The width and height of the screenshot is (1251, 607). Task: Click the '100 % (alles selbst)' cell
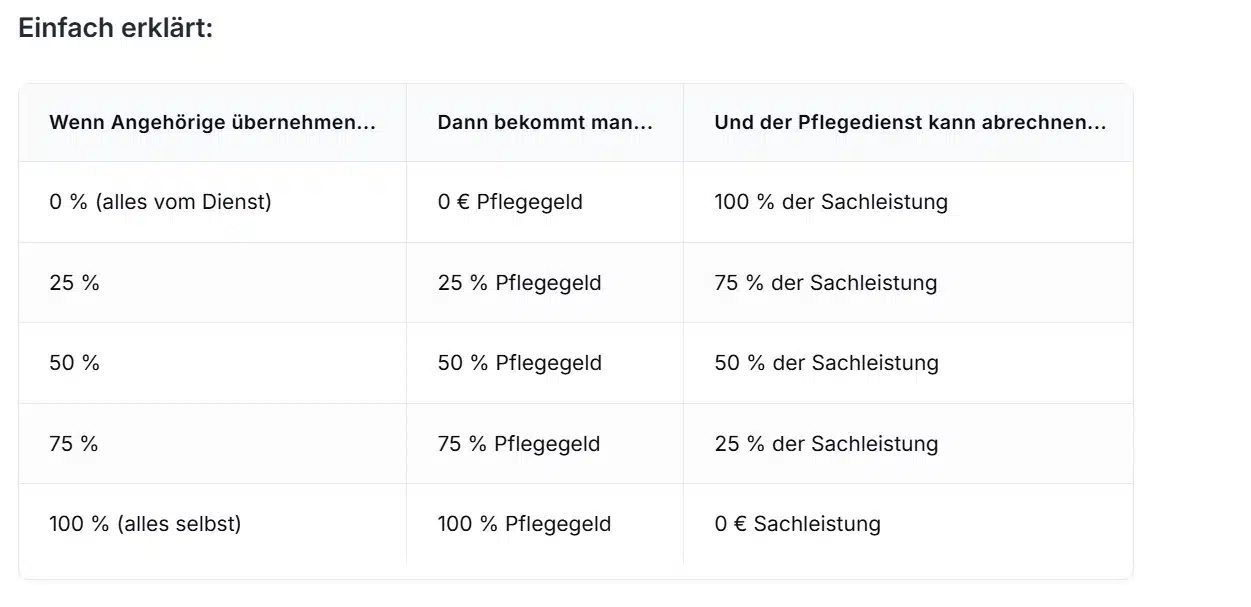[145, 524]
